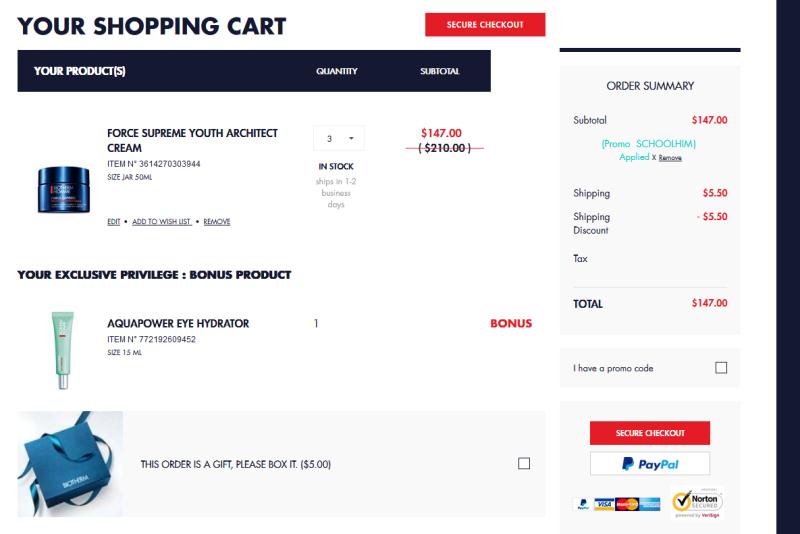The width and height of the screenshot is (800, 534).
Task: Pay with the PayPal button
Action: [x=649, y=464]
